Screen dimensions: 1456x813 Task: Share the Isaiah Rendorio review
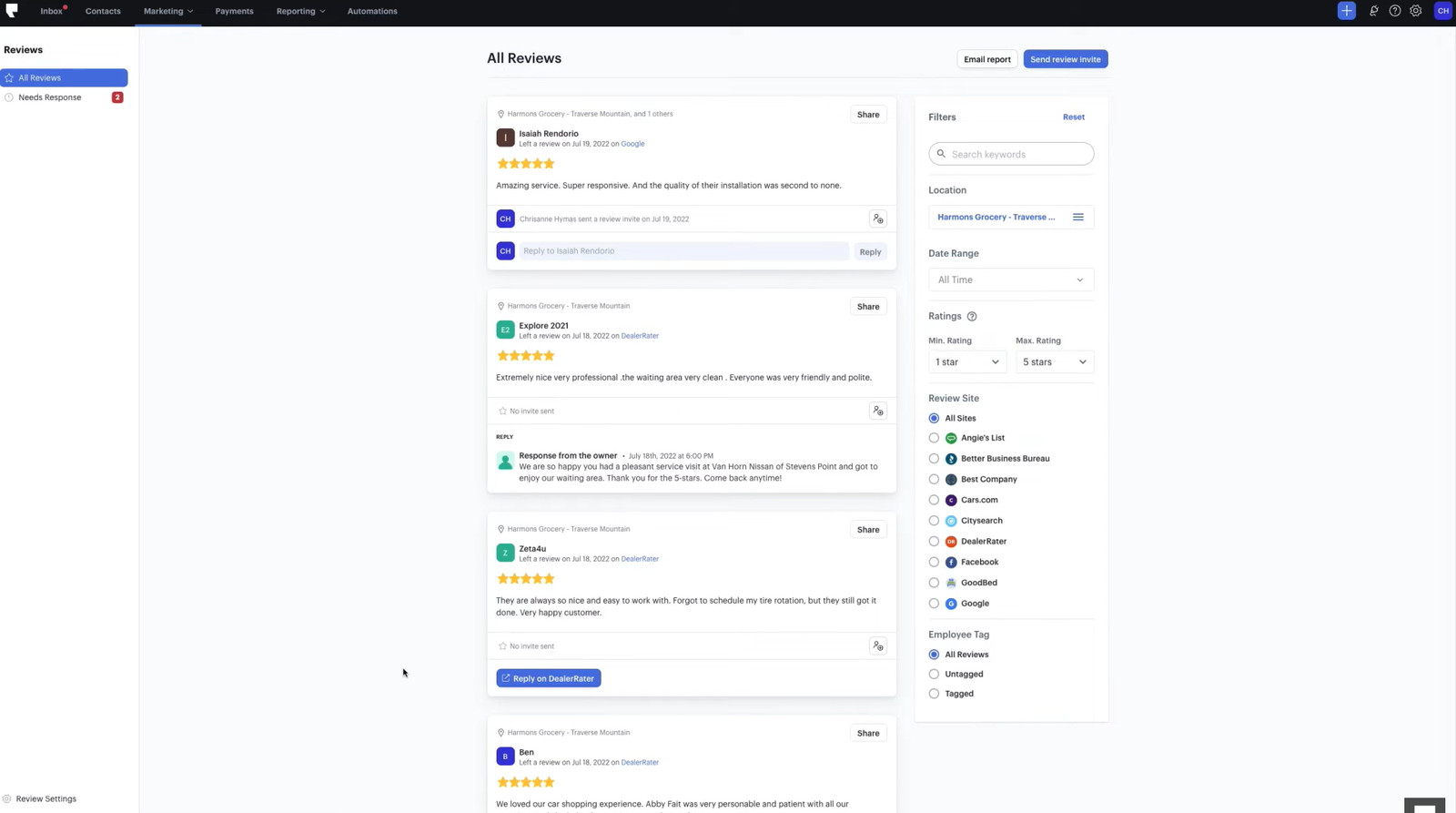pos(868,115)
